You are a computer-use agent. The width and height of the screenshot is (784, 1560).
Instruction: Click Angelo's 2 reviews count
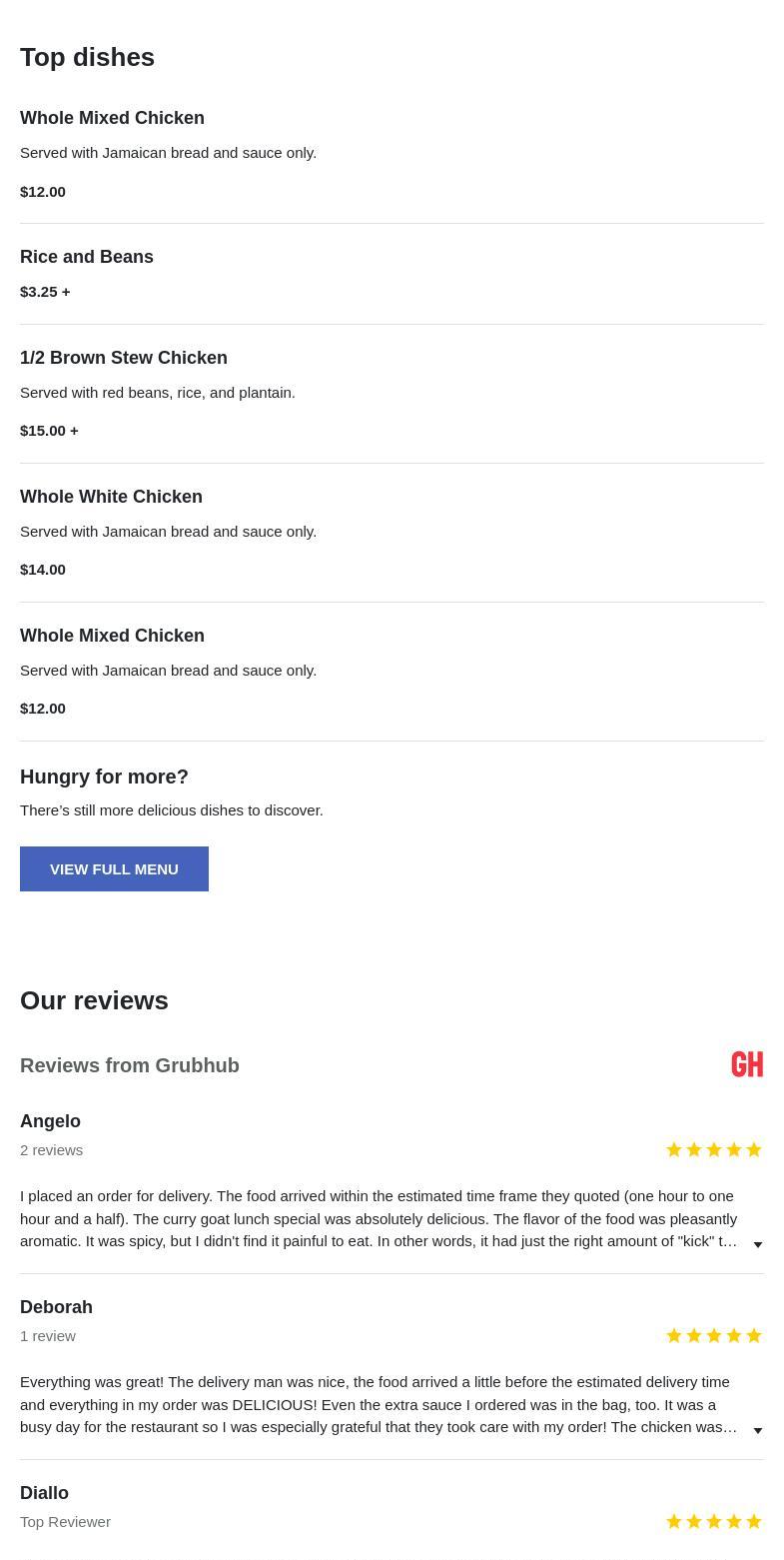51,1150
